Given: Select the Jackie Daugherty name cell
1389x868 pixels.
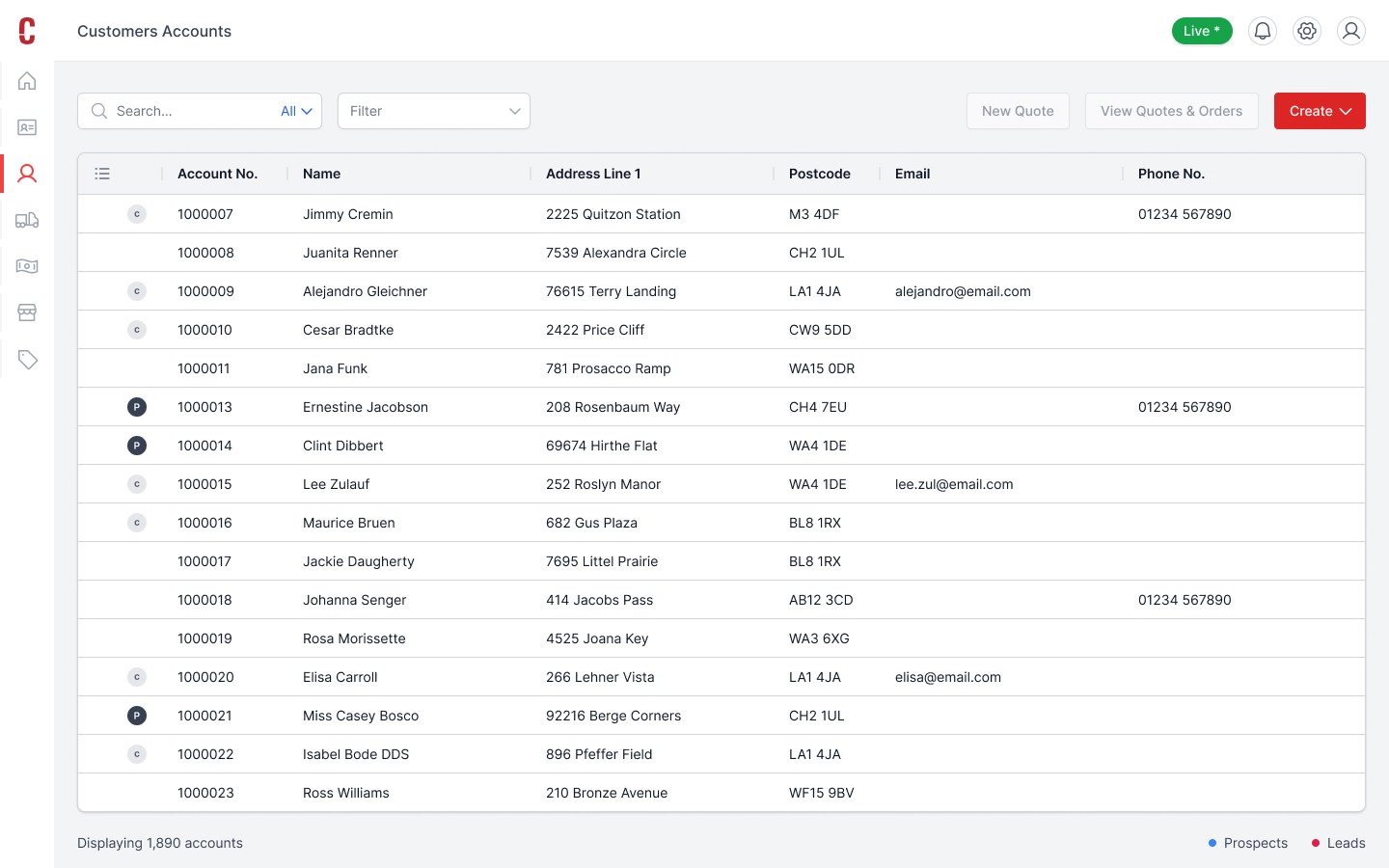Looking at the screenshot, I should click(359, 561).
